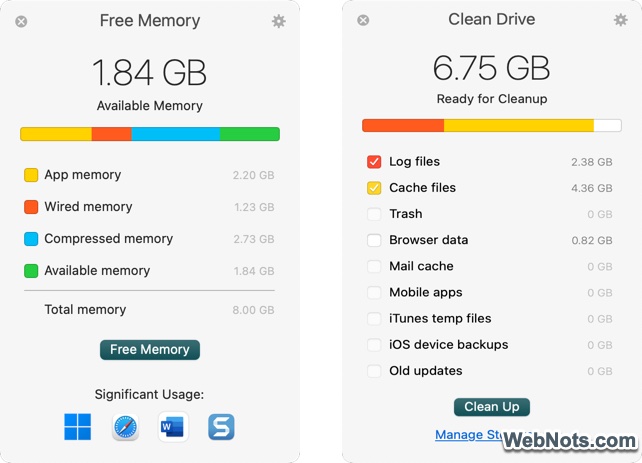Click the Windows icon under Significant Usage
Screen dimensions: 642x463
77,427
